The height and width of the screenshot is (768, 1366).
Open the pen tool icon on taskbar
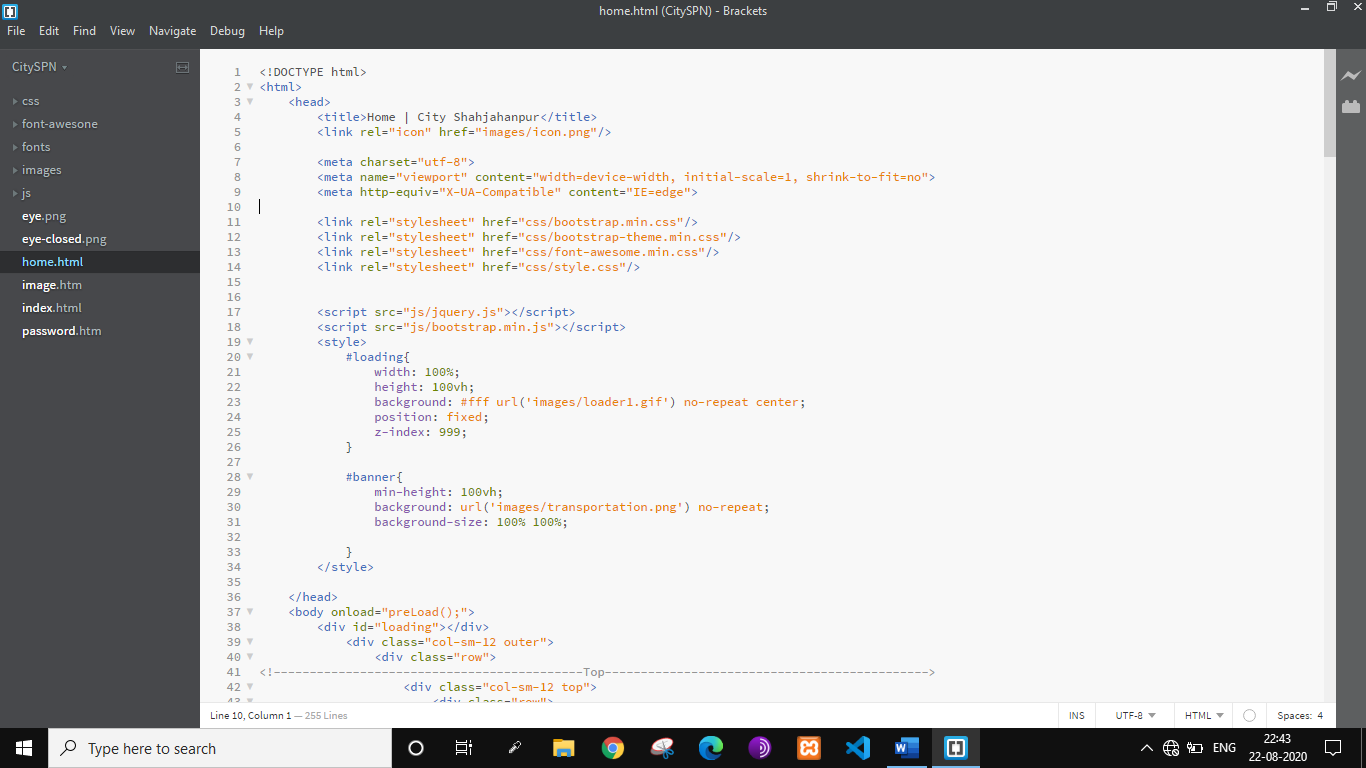point(515,748)
